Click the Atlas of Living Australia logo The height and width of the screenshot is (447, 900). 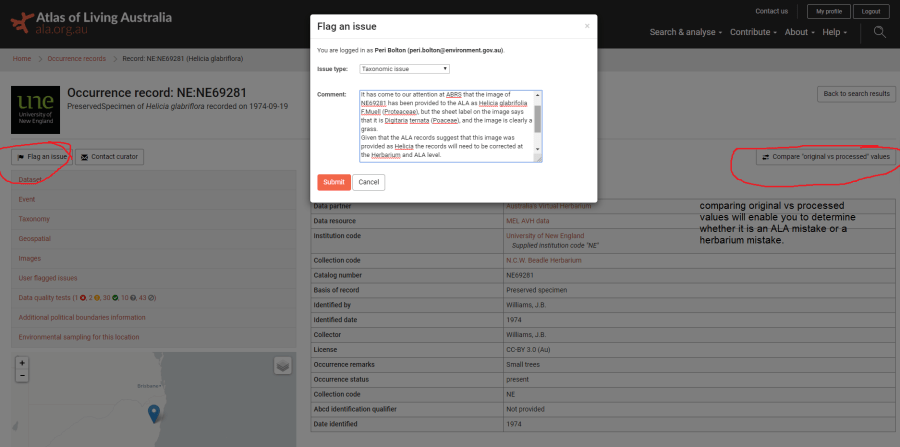[90, 23]
